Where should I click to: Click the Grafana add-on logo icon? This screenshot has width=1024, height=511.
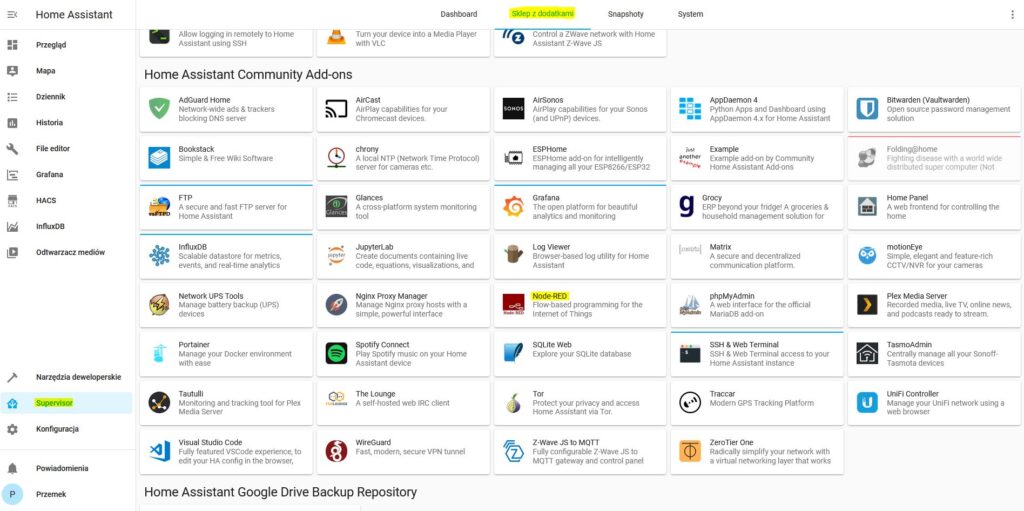click(514, 207)
